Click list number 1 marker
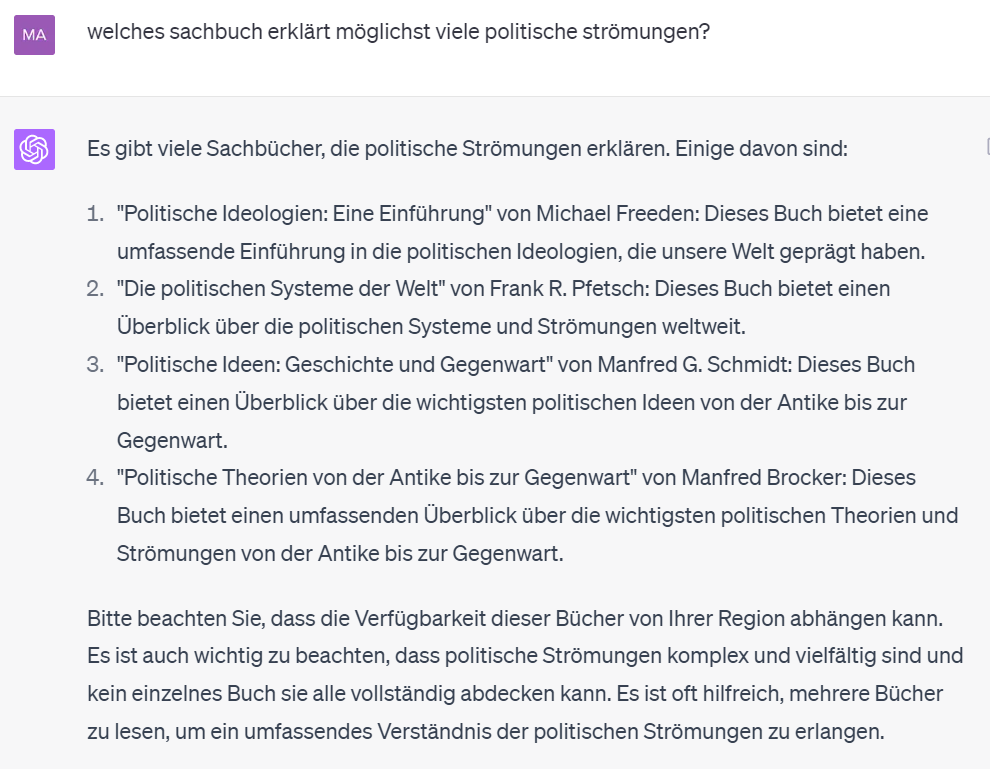This screenshot has width=990, height=769. 95,213
